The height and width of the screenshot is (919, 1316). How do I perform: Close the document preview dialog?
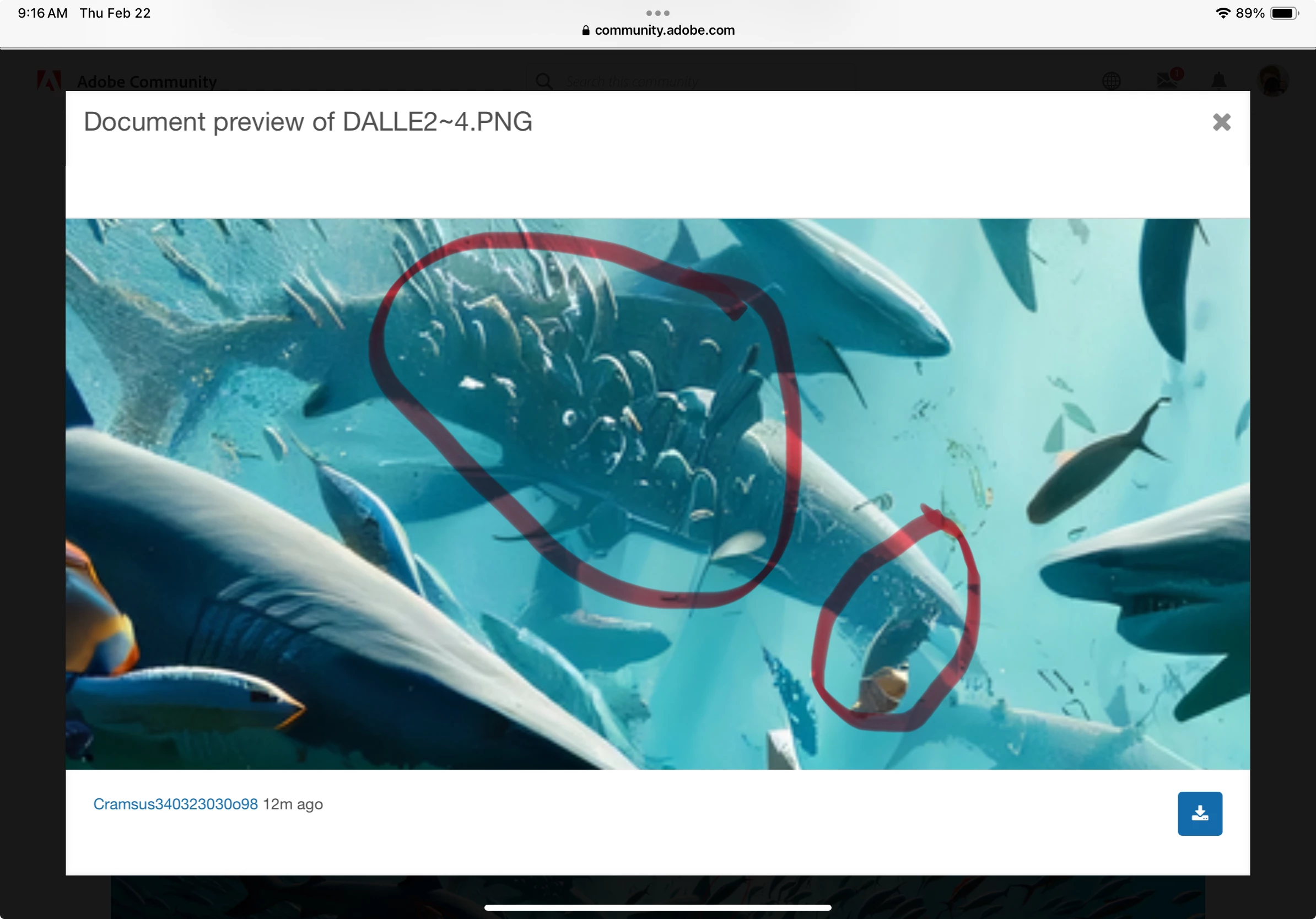(1221, 122)
